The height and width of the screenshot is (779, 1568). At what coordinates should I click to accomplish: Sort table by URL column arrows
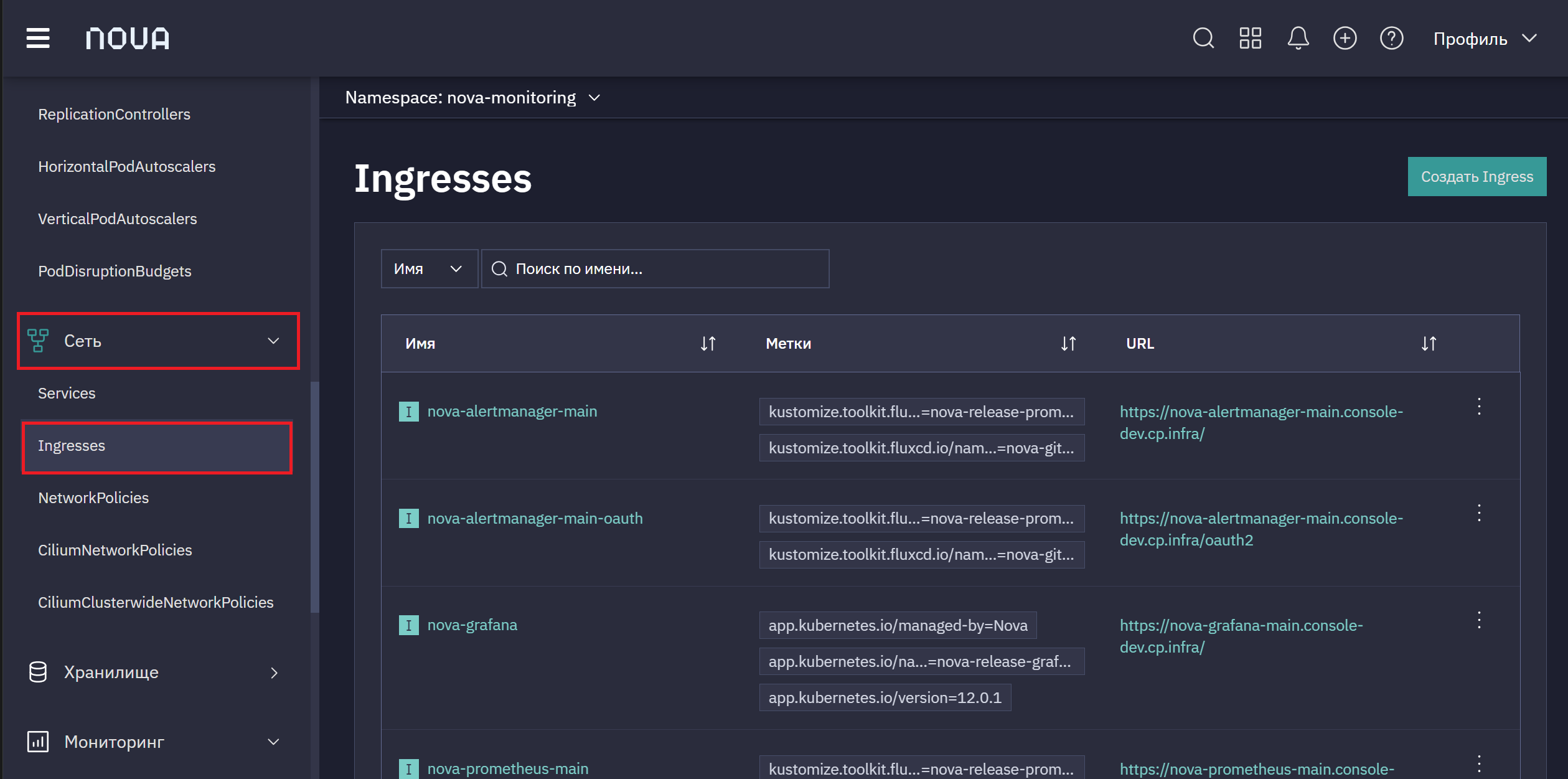[x=1429, y=343]
